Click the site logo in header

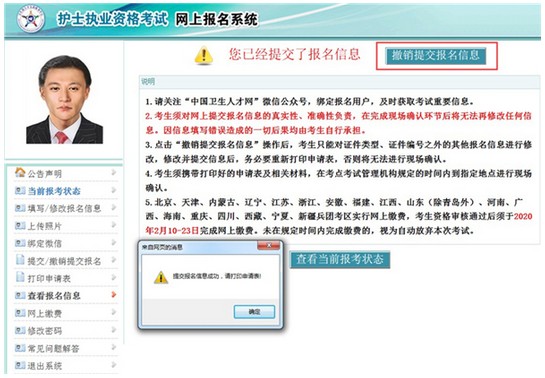[x=31, y=19]
